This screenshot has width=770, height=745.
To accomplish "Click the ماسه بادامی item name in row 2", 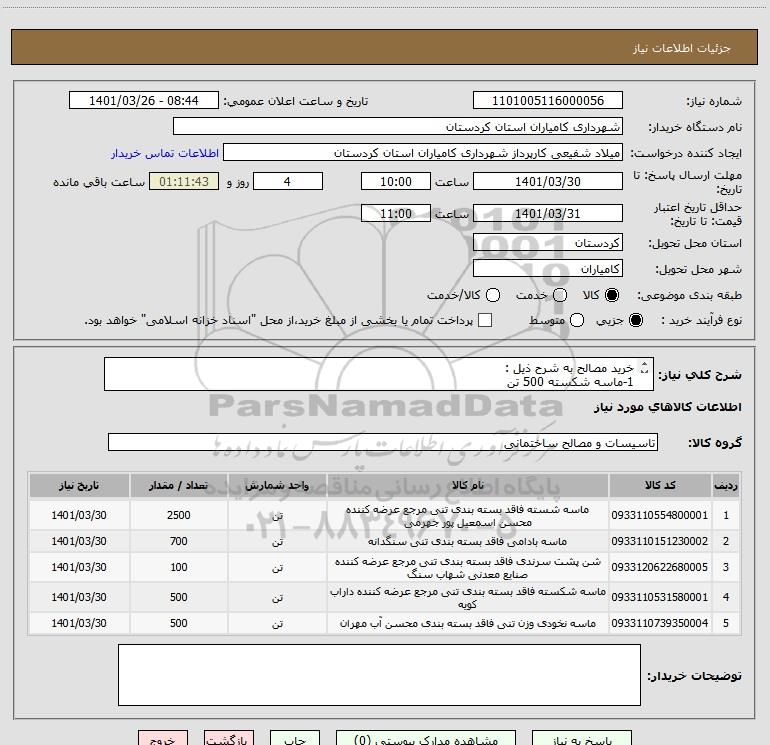I will tap(468, 541).
